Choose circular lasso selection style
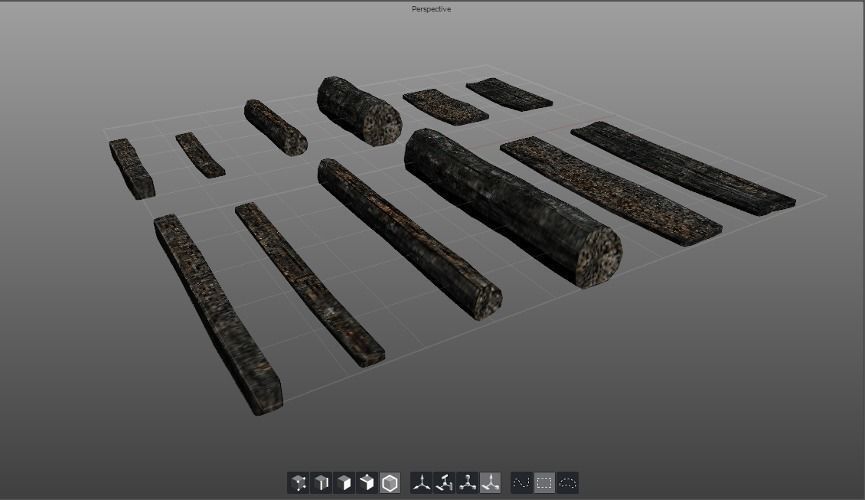 tap(568, 483)
